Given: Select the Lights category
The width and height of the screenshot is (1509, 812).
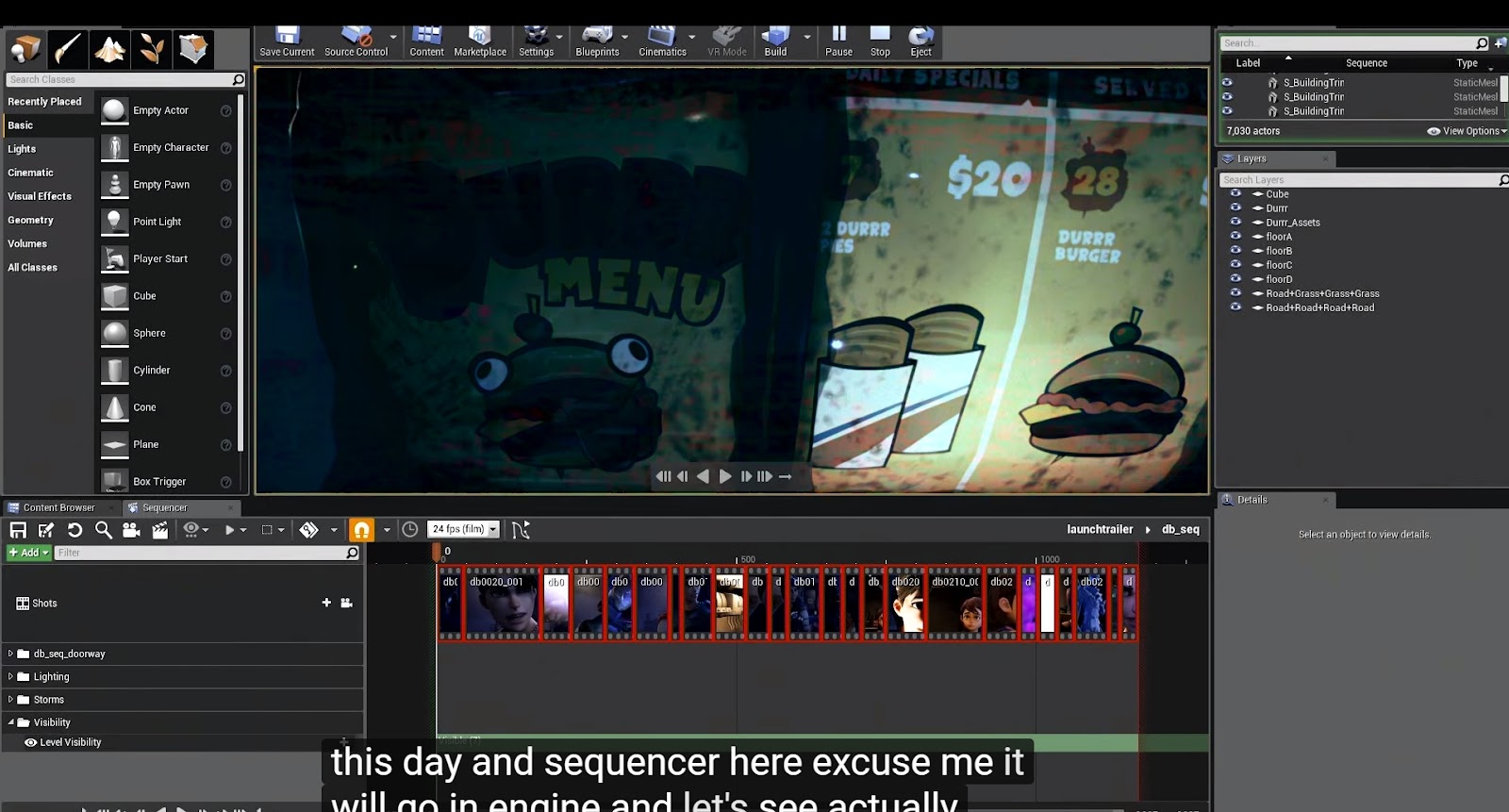Looking at the screenshot, I should (x=22, y=149).
